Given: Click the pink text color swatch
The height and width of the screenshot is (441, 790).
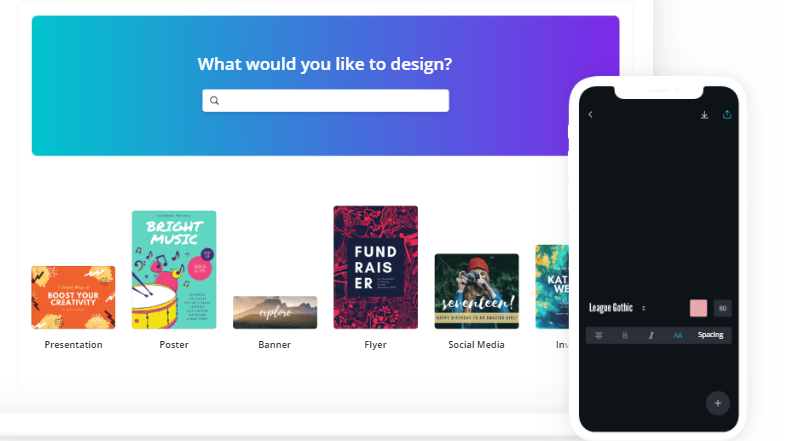Looking at the screenshot, I should [x=698, y=308].
